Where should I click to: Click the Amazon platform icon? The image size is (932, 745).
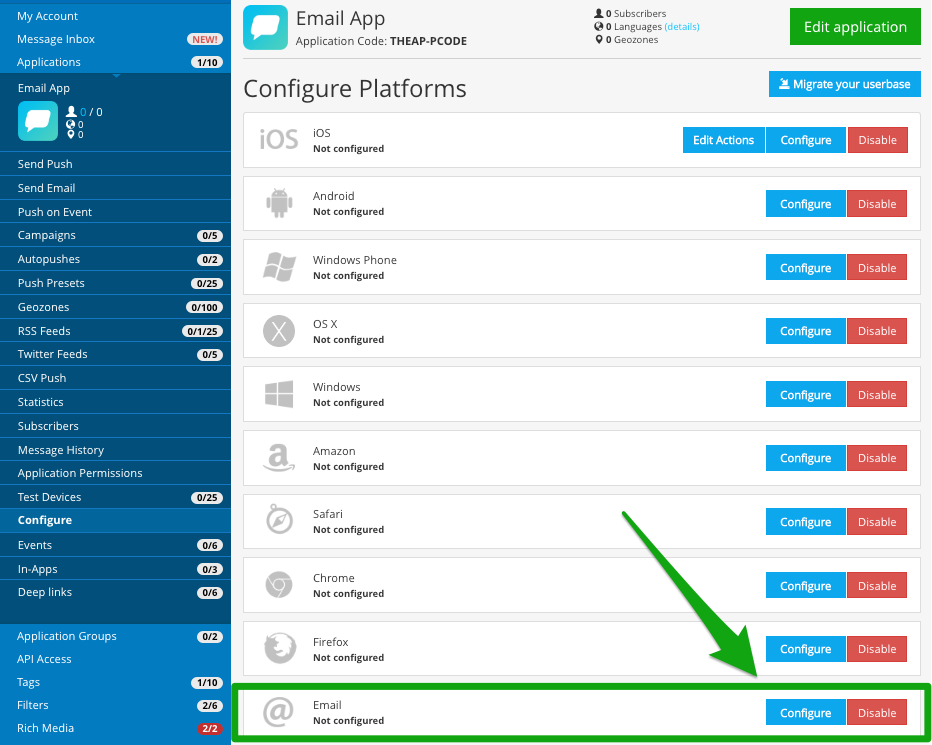coord(279,458)
